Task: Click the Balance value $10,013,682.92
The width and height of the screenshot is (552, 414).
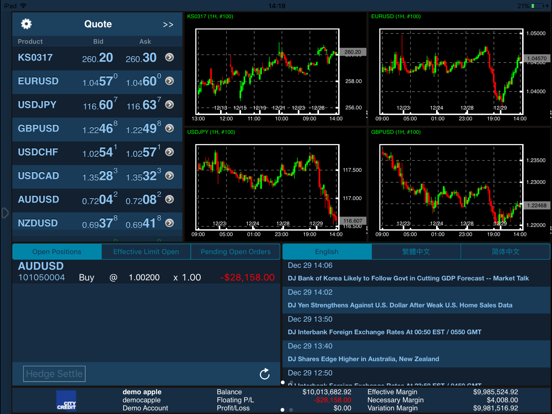Action: coord(327,392)
